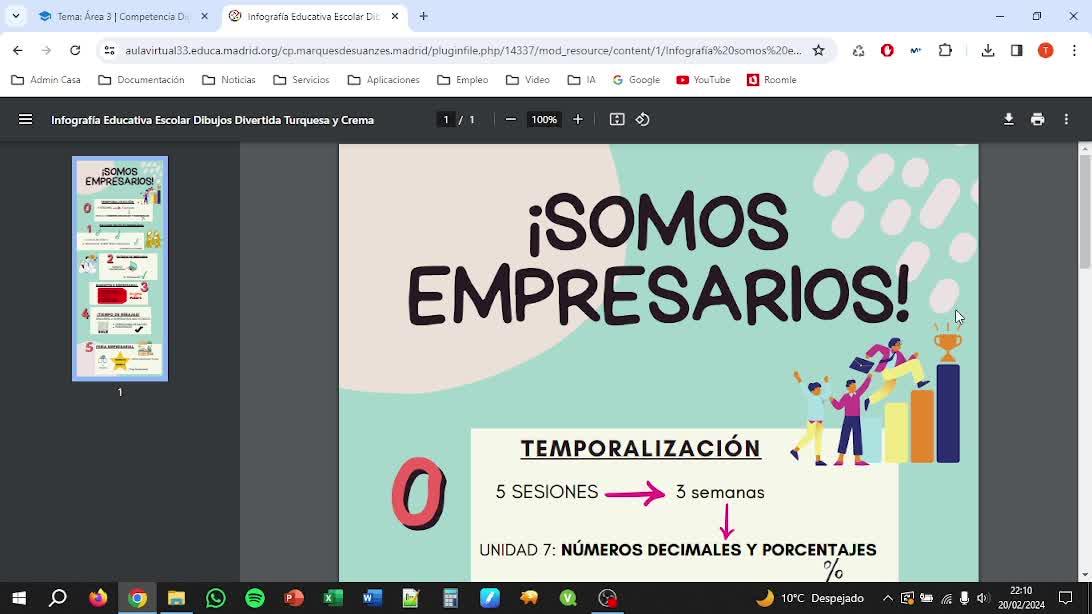The width and height of the screenshot is (1092, 614).
Task: Reload the current page
Action: click(x=75, y=50)
